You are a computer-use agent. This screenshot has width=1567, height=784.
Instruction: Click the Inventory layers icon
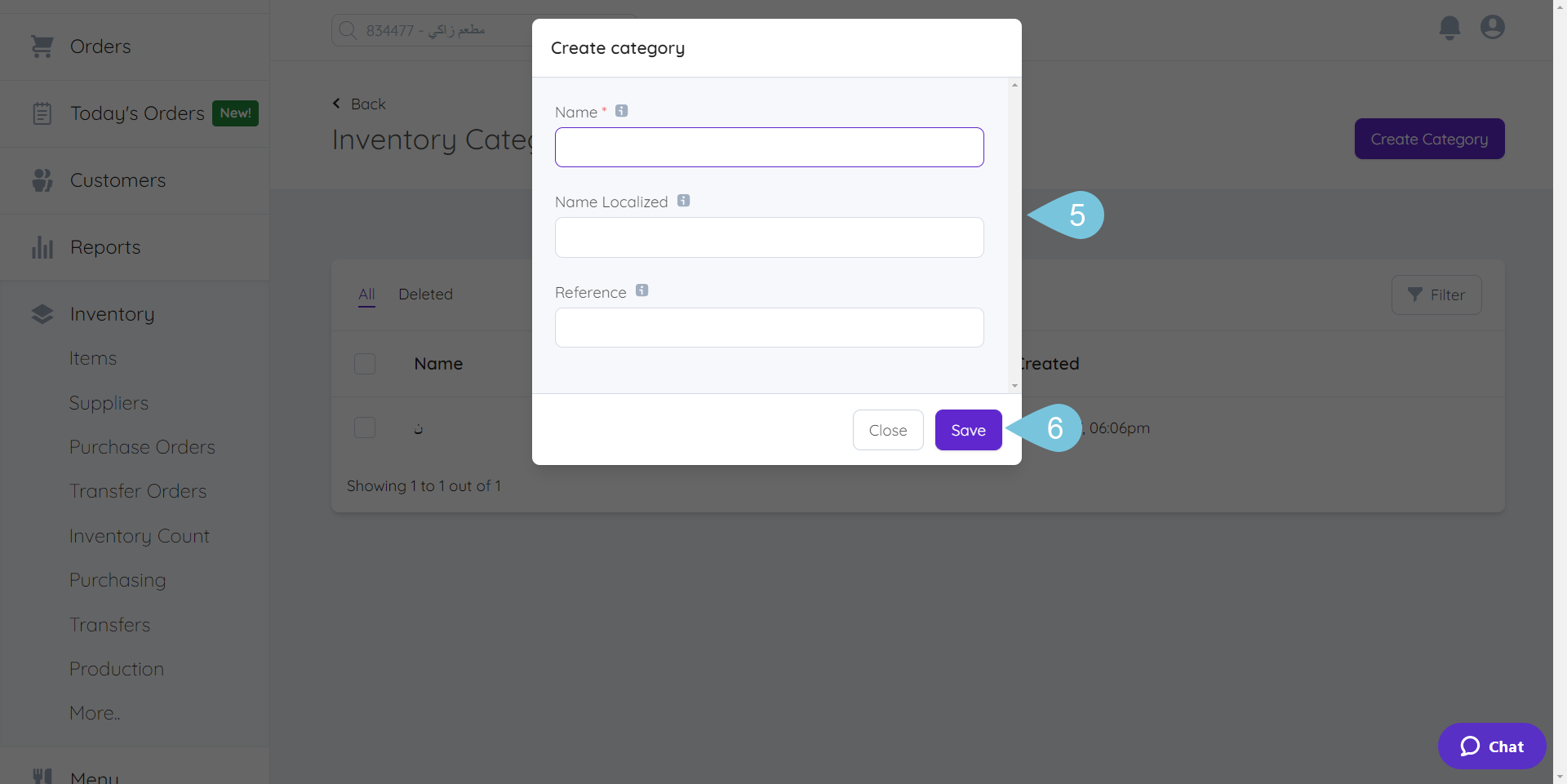pos(42,313)
